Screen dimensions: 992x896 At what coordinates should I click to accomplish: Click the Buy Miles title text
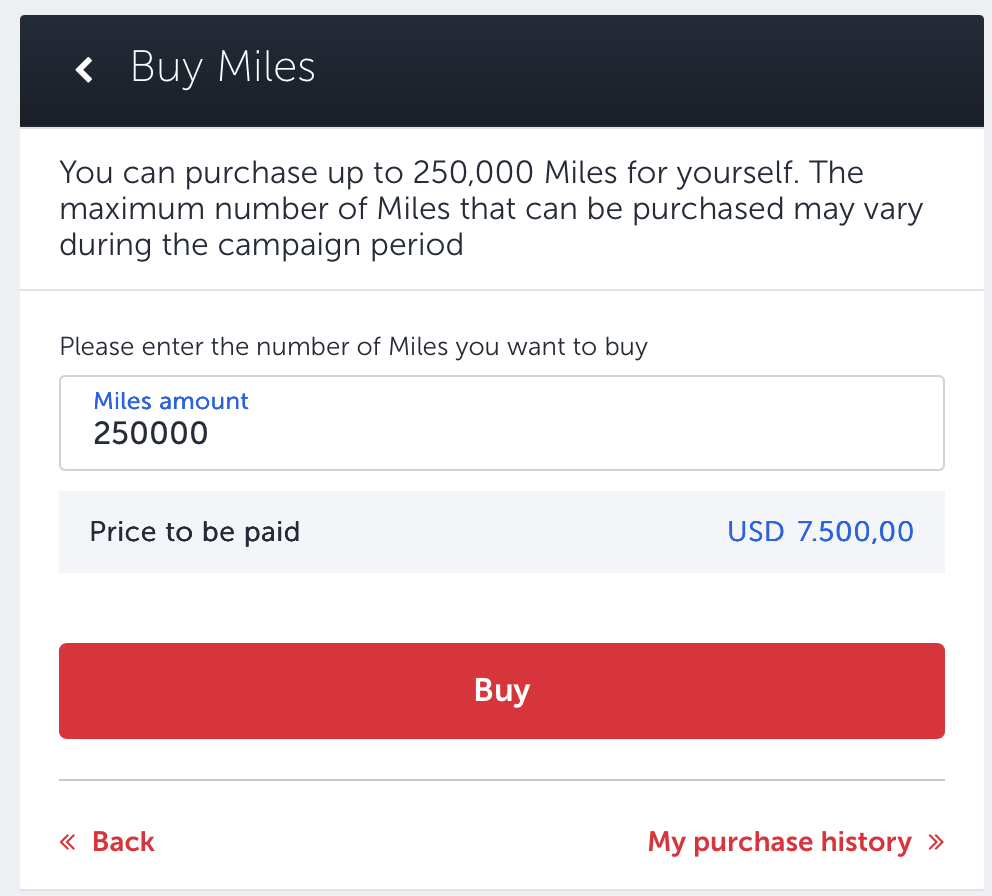222,67
